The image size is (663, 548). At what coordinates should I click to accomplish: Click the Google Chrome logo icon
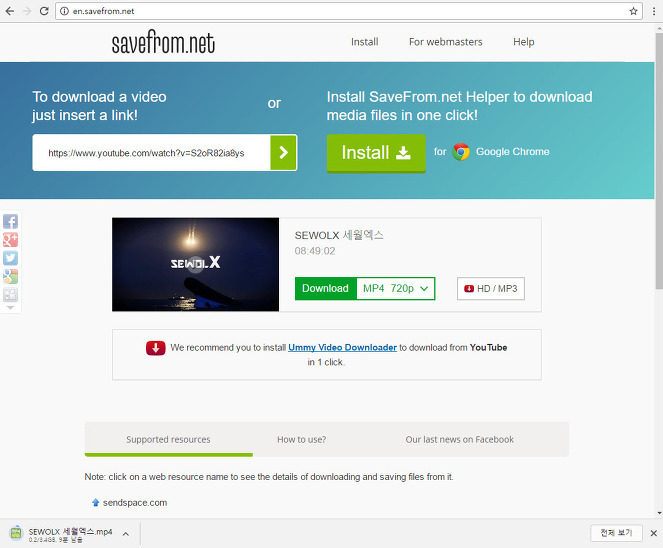[461, 152]
